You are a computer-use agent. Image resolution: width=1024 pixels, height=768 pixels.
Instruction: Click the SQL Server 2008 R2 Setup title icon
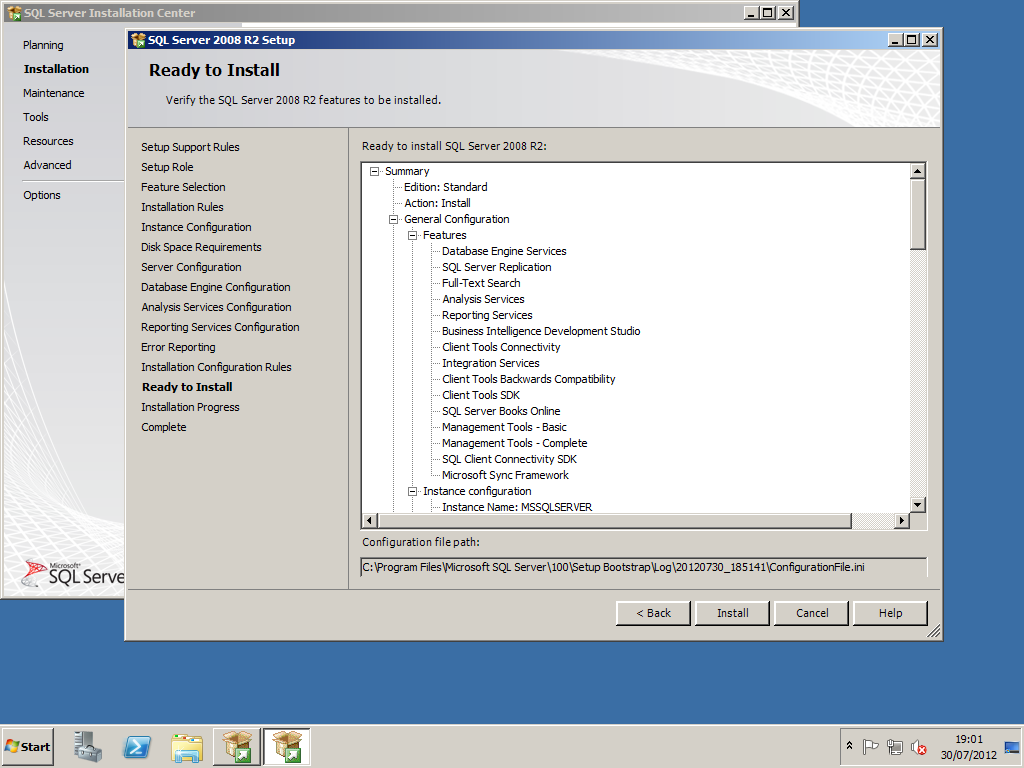click(138, 40)
